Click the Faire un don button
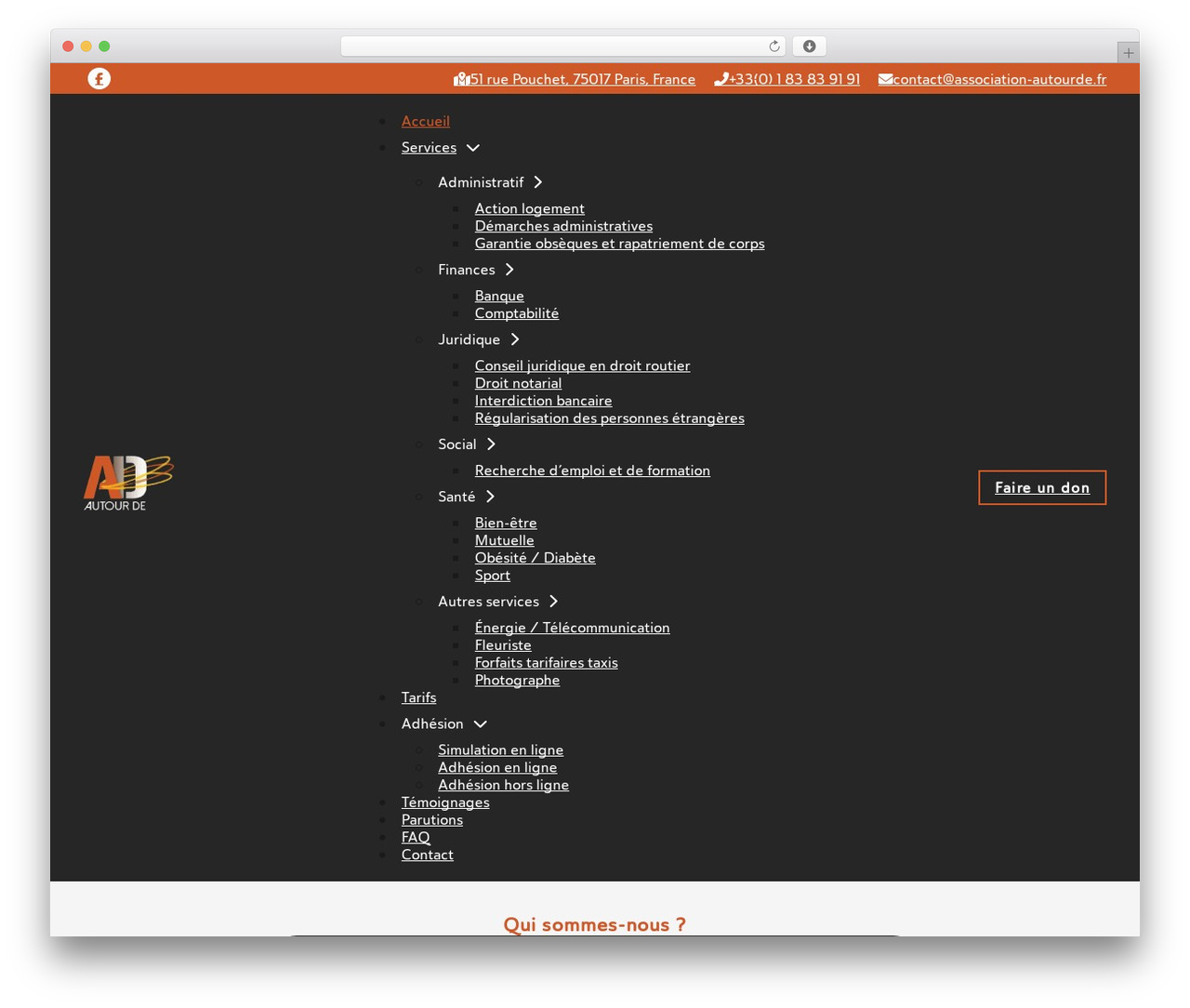The width and height of the screenshot is (1190, 1008). tap(1042, 488)
